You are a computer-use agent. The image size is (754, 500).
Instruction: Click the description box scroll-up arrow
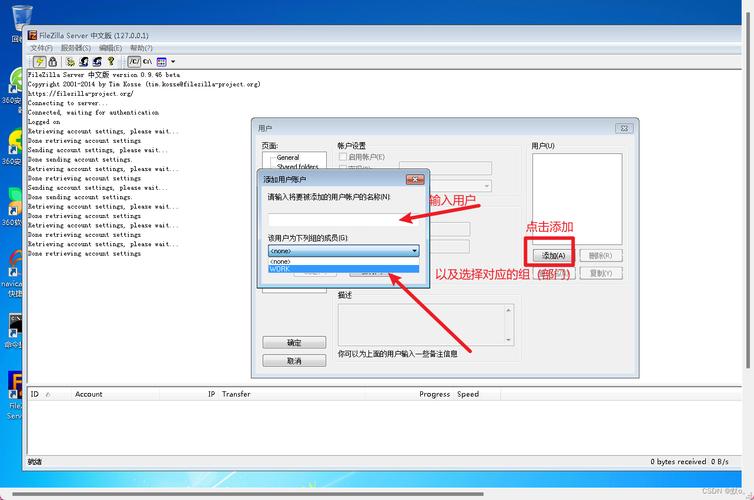pyautogui.click(x=509, y=310)
